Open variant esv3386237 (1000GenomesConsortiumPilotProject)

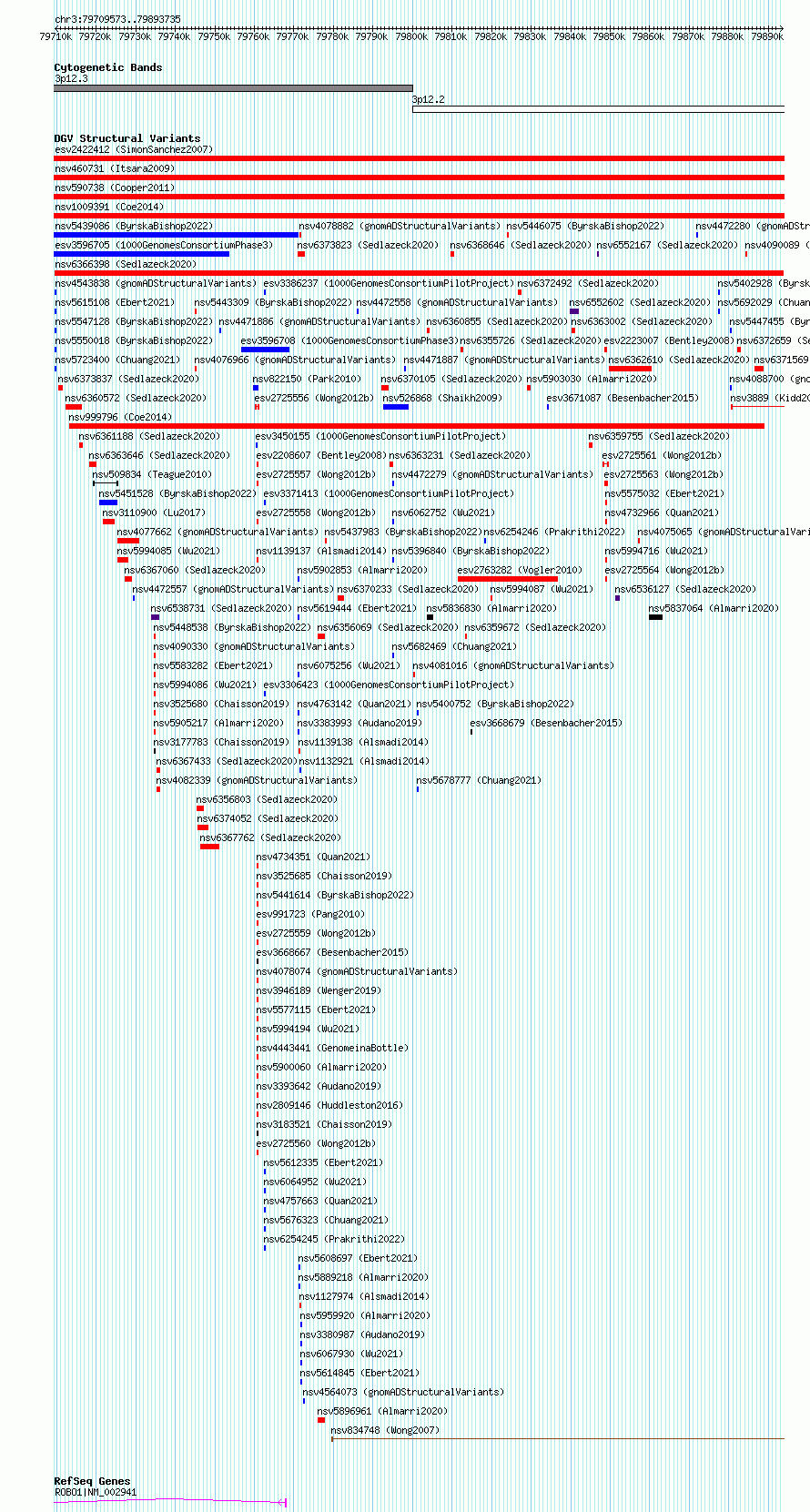(389, 283)
